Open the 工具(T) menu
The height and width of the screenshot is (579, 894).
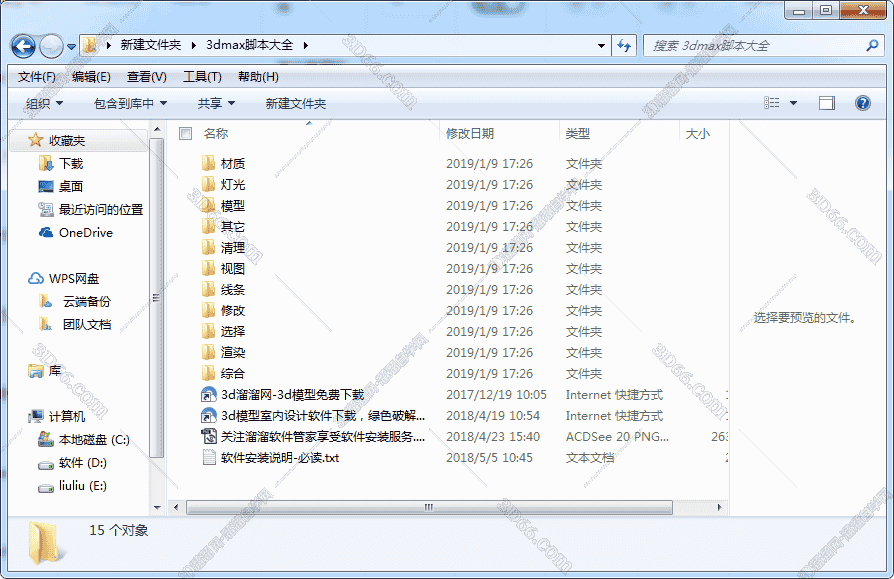coord(202,77)
